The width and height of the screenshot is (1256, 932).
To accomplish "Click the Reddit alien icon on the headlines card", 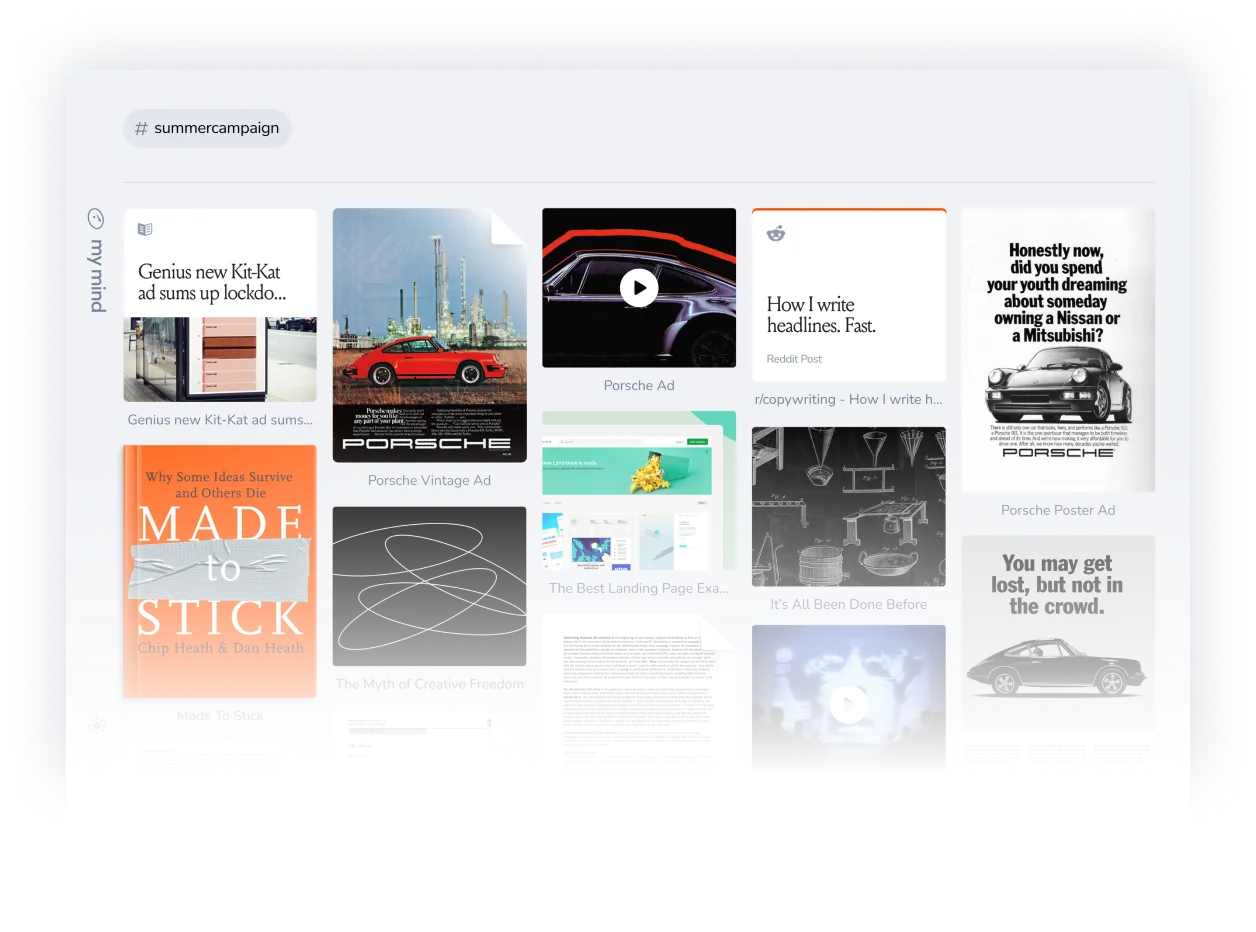I will pyautogui.click(x=775, y=234).
